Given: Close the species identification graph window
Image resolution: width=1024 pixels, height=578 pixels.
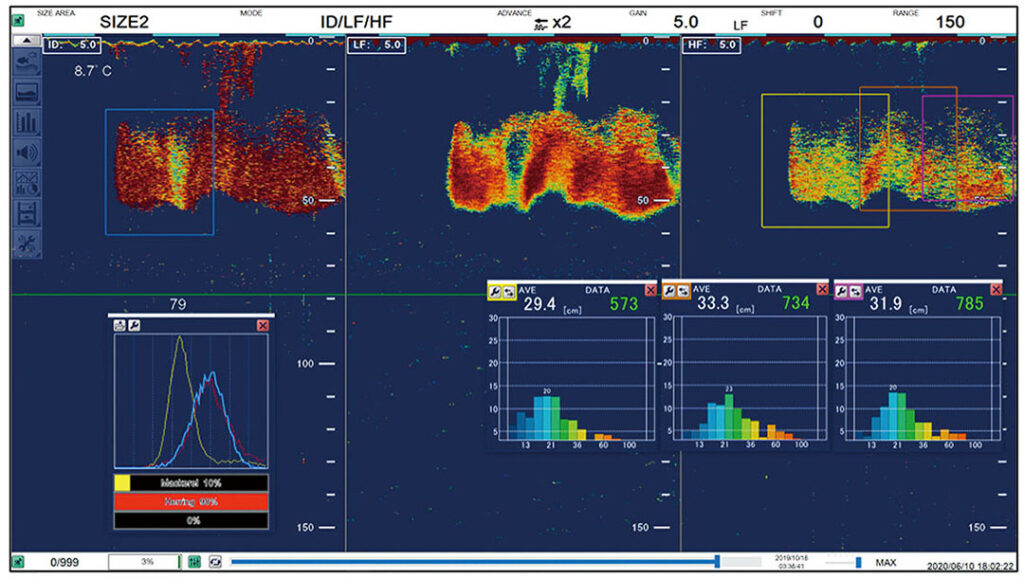Looking at the screenshot, I should coord(263,325).
